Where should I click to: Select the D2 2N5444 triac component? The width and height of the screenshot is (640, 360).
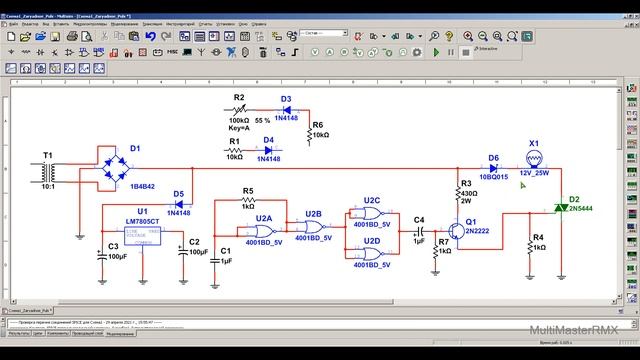(562, 208)
